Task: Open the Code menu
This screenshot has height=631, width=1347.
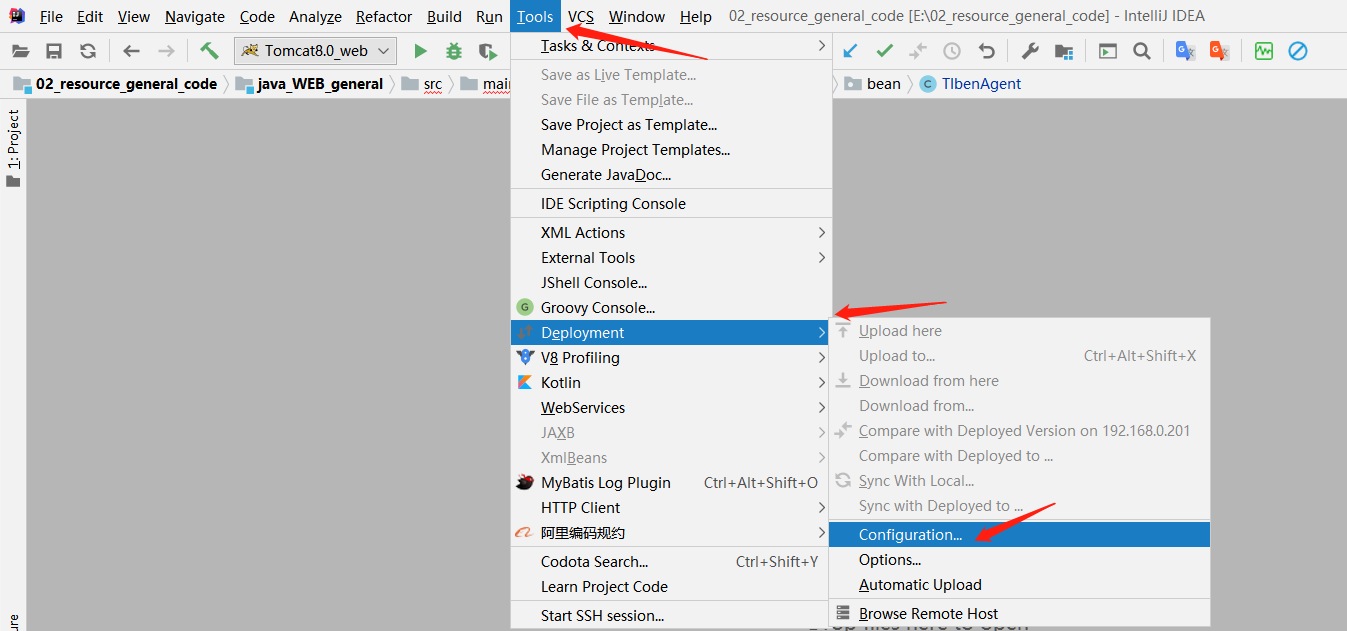Action: pyautogui.click(x=257, y=17)
